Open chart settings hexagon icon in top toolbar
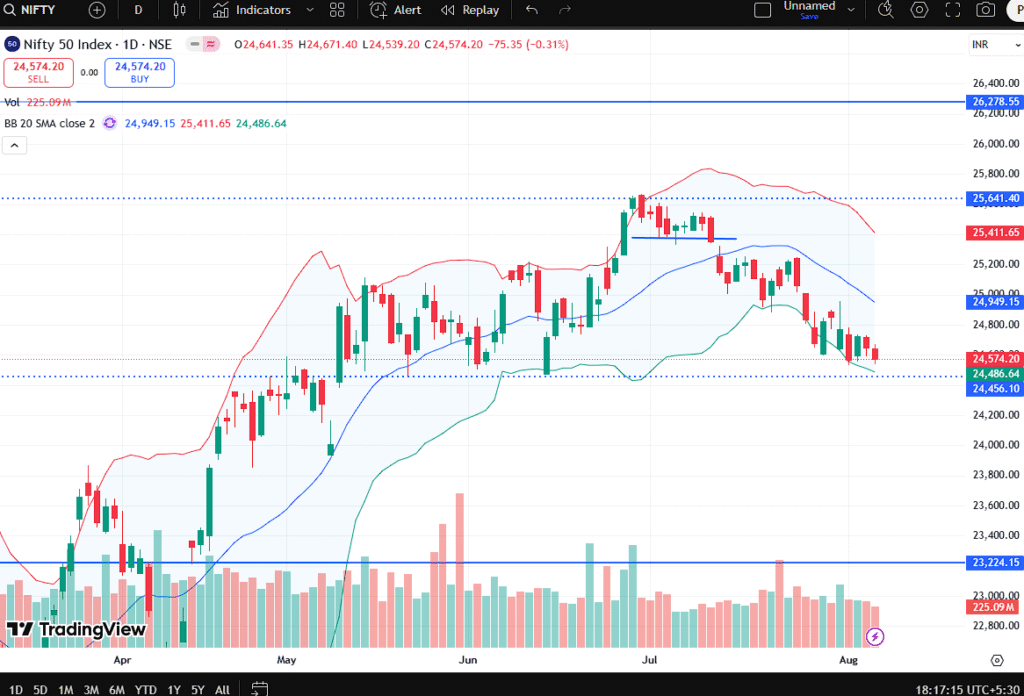Image resolution: width=1024 pixels, height=696 pixels. click(x=919, y=10)
